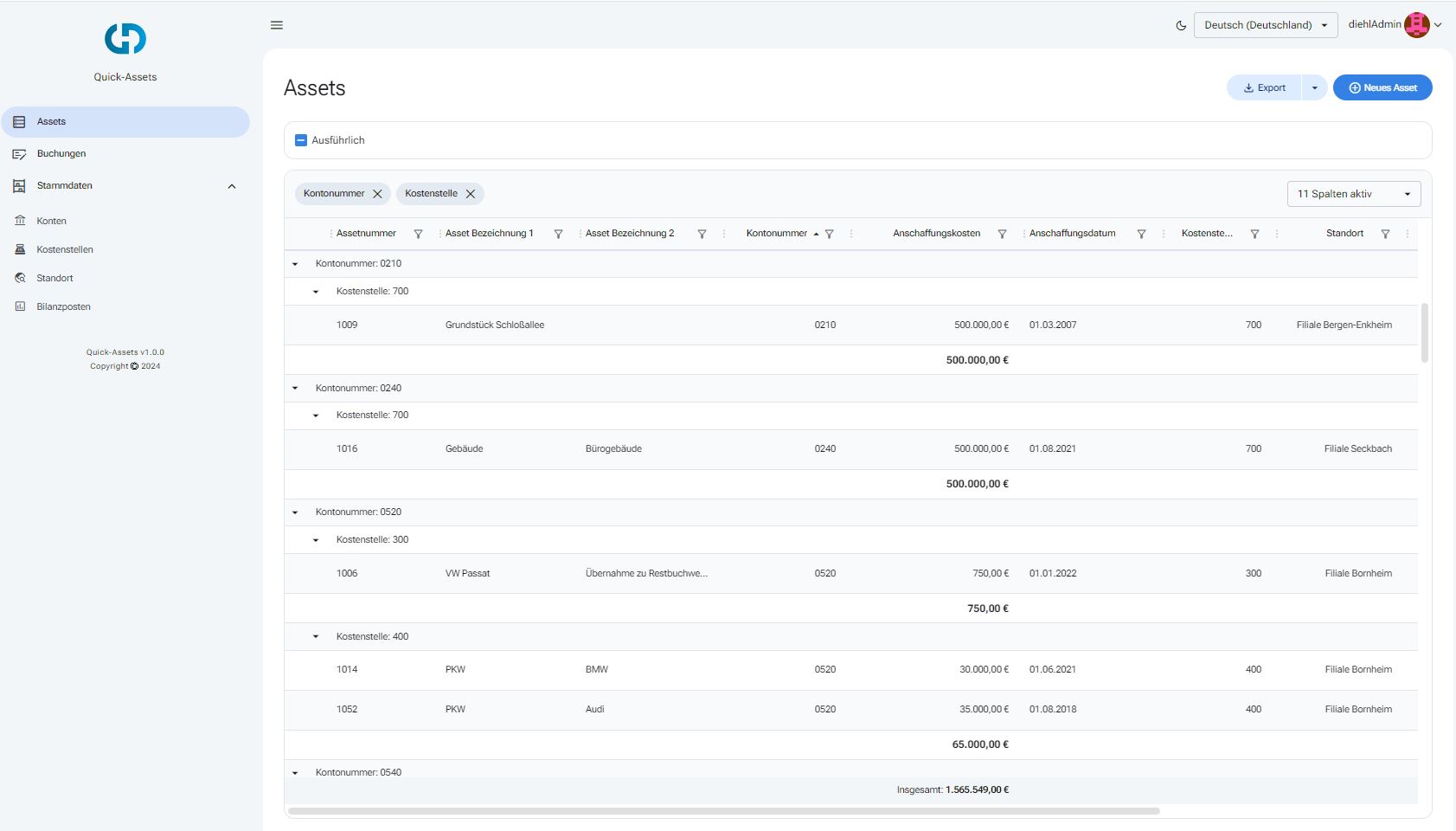Viewport: 1456px width, 831px height.
Task: Click the horizontal table scrollbar
Action: click(x=723, y=811)
